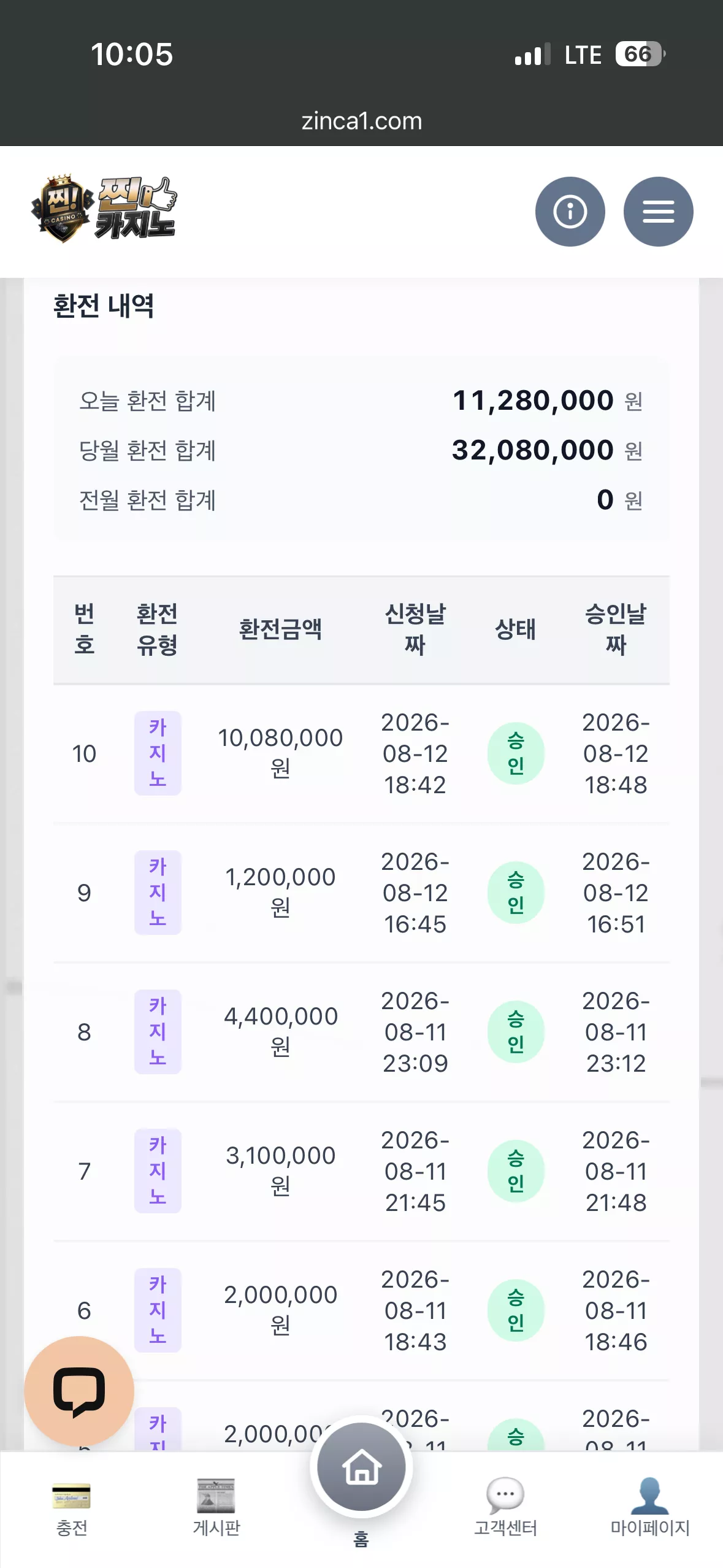The image size is (723, 1568).
Task: Select the 환전금액 column header
Action: click(280, 629)
